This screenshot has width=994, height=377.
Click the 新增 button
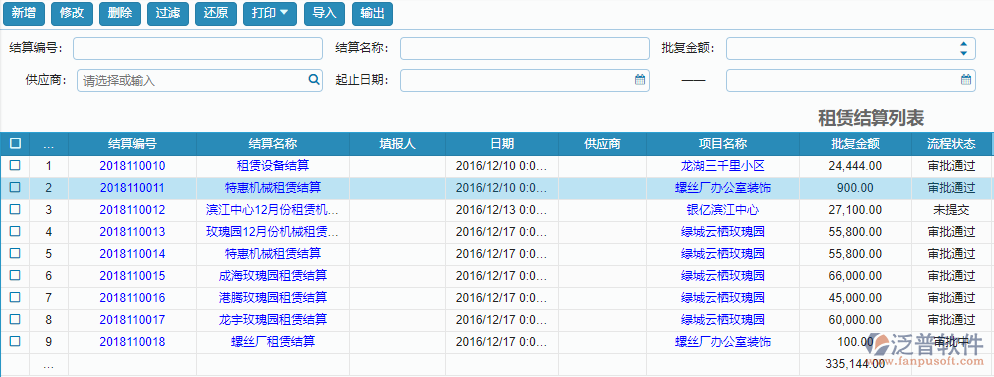[x=24, y=14]
